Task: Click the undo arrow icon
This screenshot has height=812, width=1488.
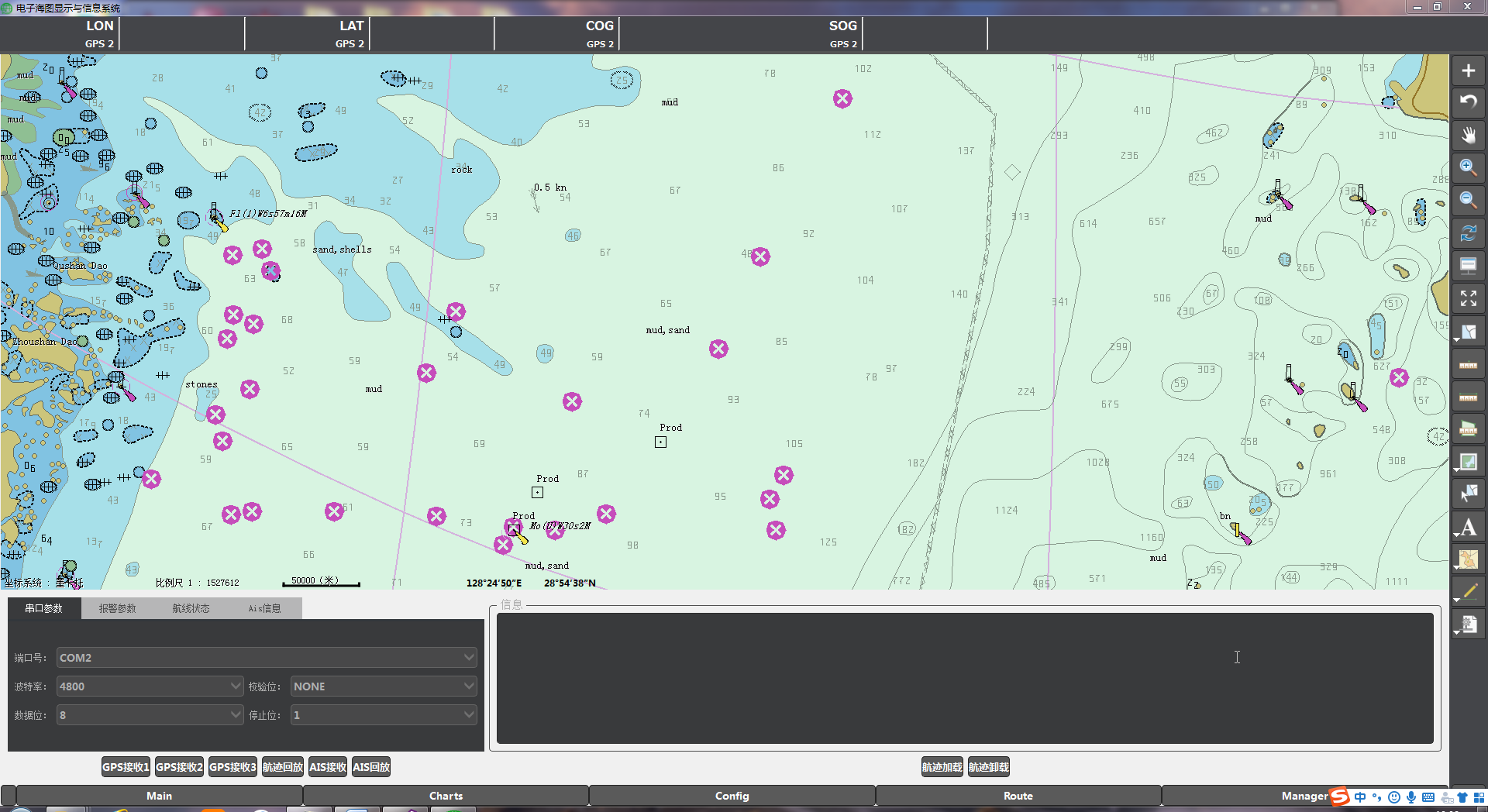Action: point(1468,102)
